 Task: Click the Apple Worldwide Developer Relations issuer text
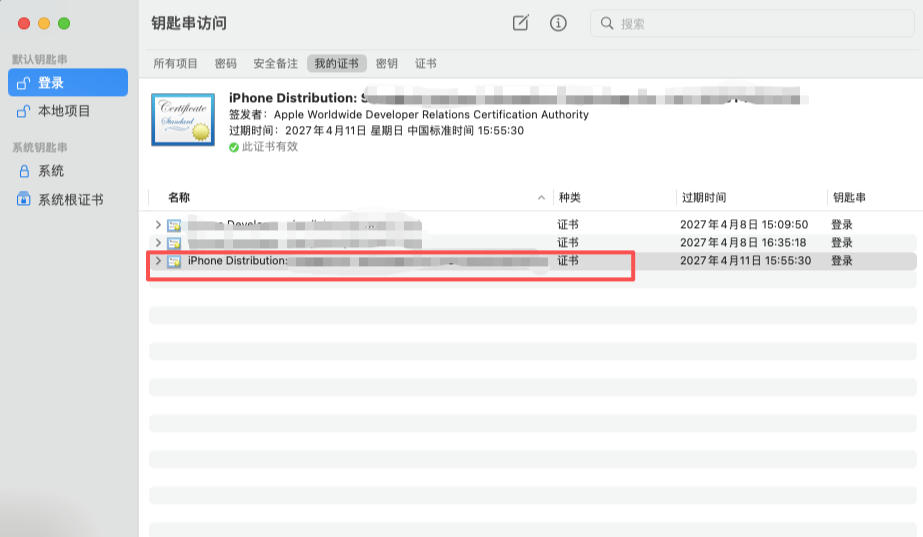[431, 114]
